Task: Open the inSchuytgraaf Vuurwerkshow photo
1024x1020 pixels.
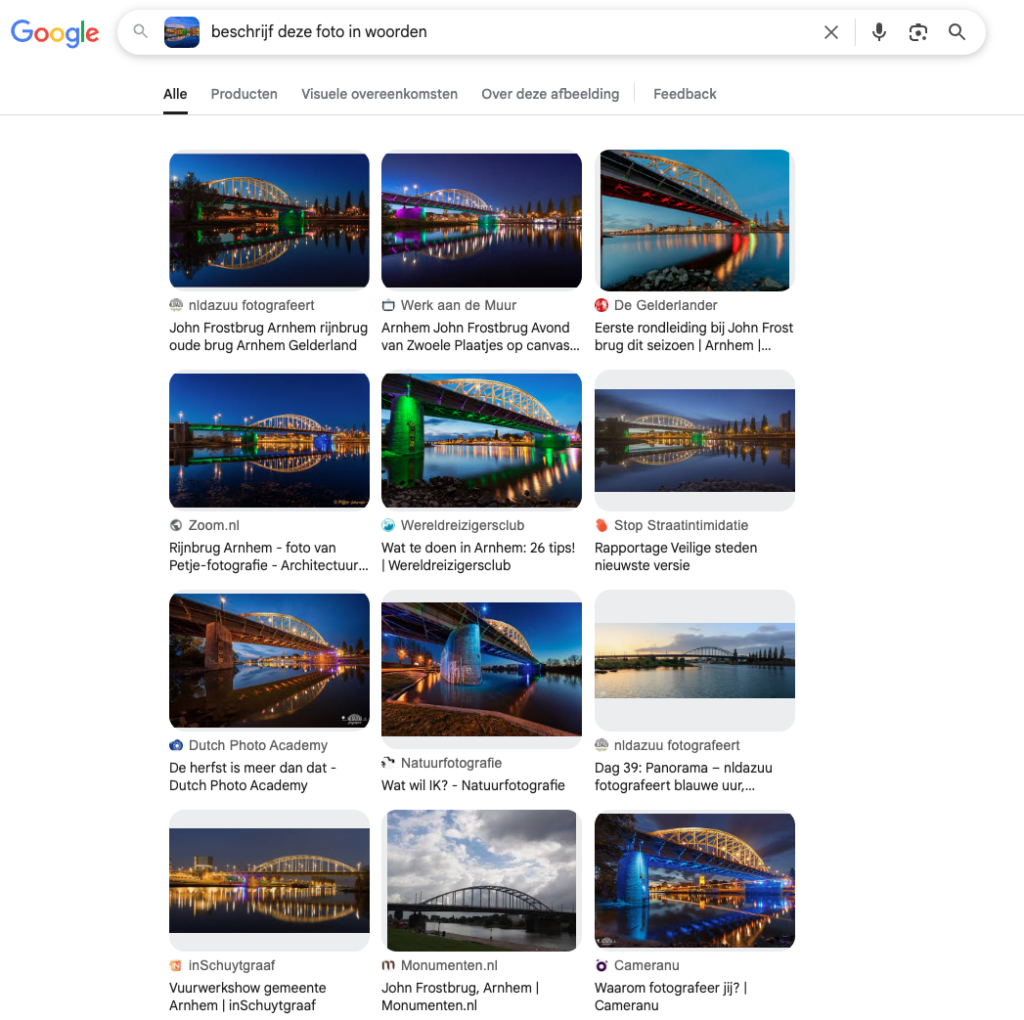Action: (x=269, y=880)
